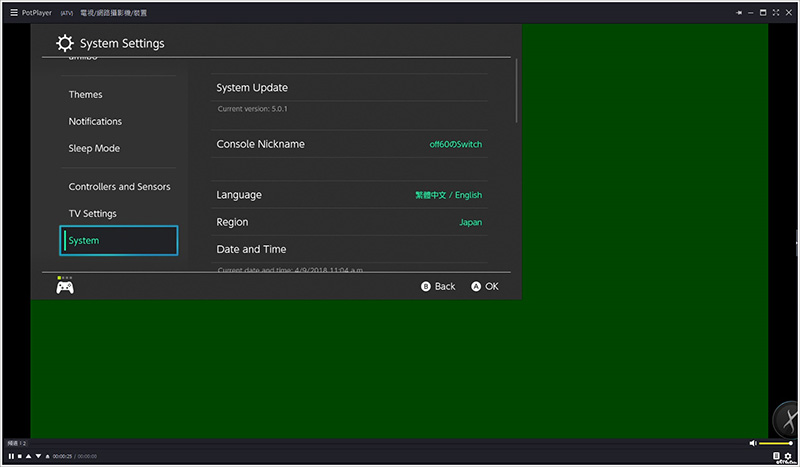Open the player settings gear icon
The width and height of the screenshot is (800, 467).
788,456
